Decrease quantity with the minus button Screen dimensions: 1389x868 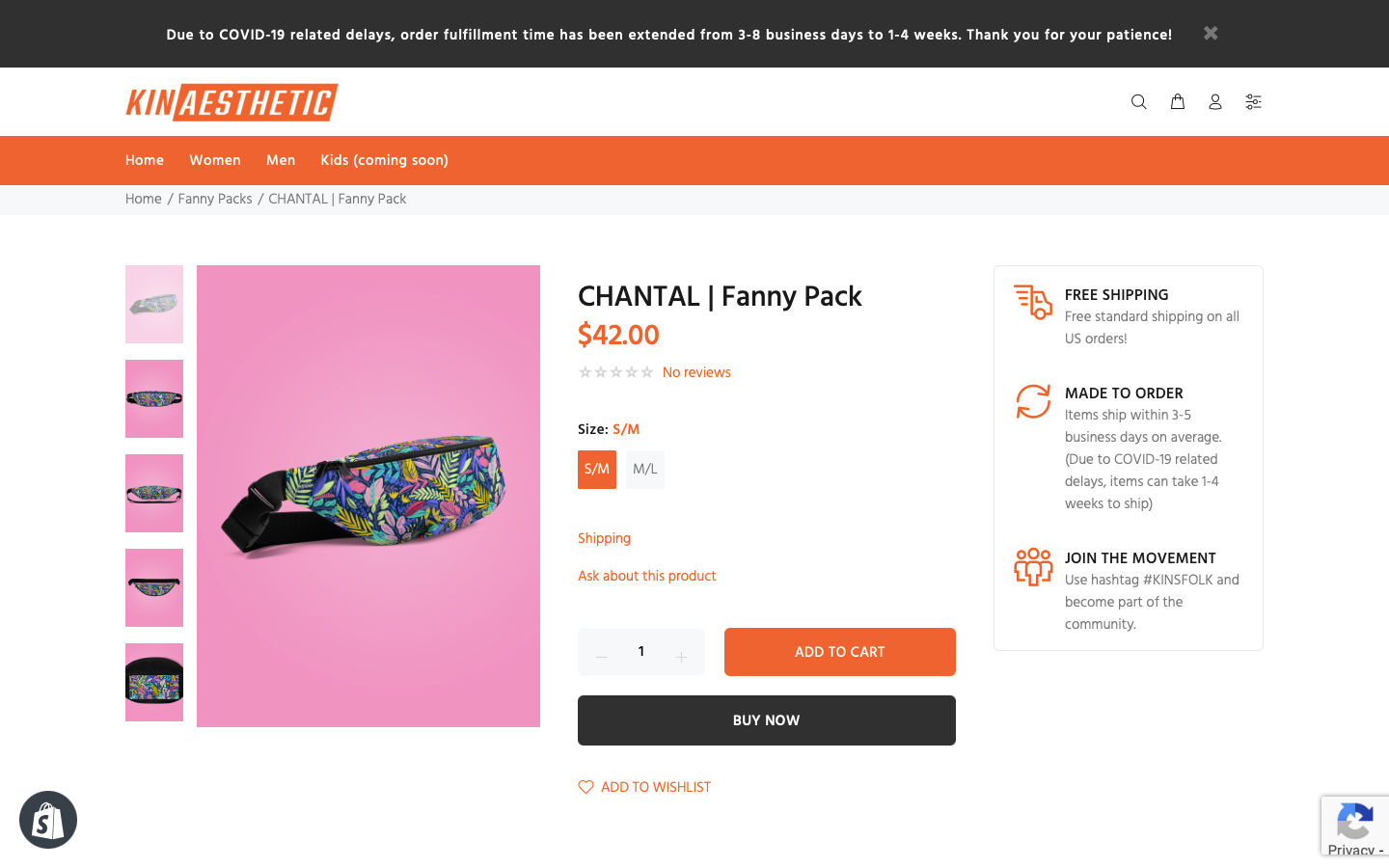coord(601,657)
